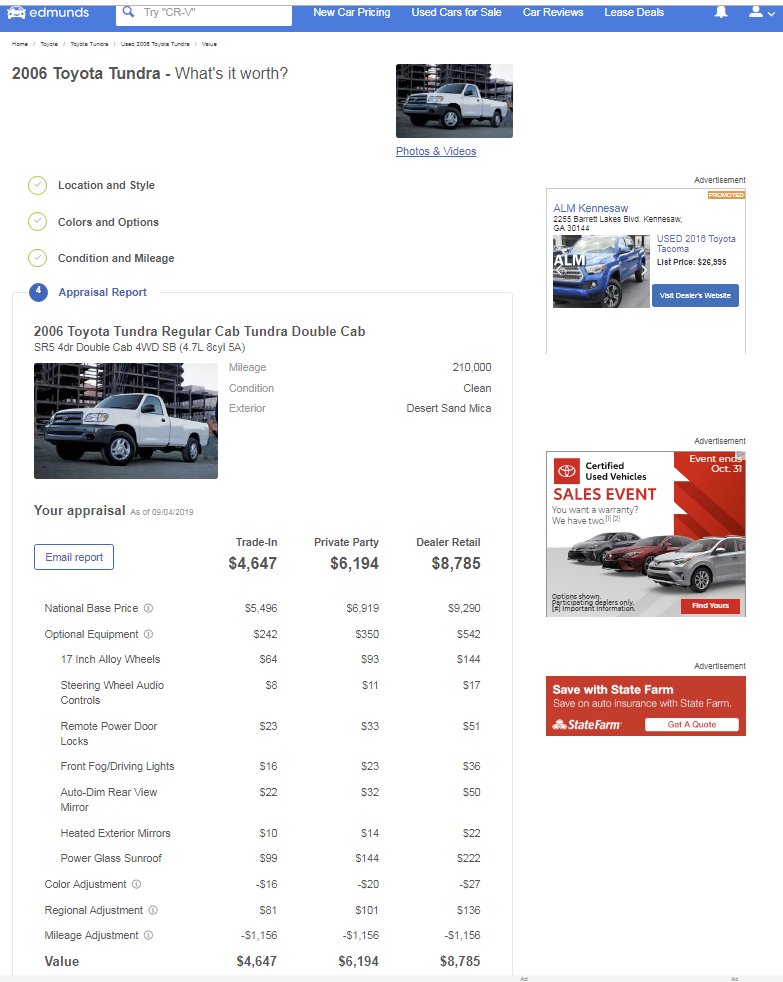Click Trade-In value $4,647 at top
783x982 pixels.
click(x=253, y=564)
